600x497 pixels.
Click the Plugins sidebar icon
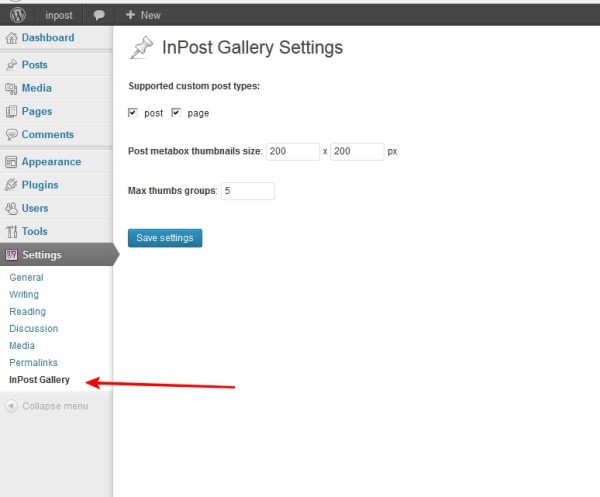click(x=12, y=185)
